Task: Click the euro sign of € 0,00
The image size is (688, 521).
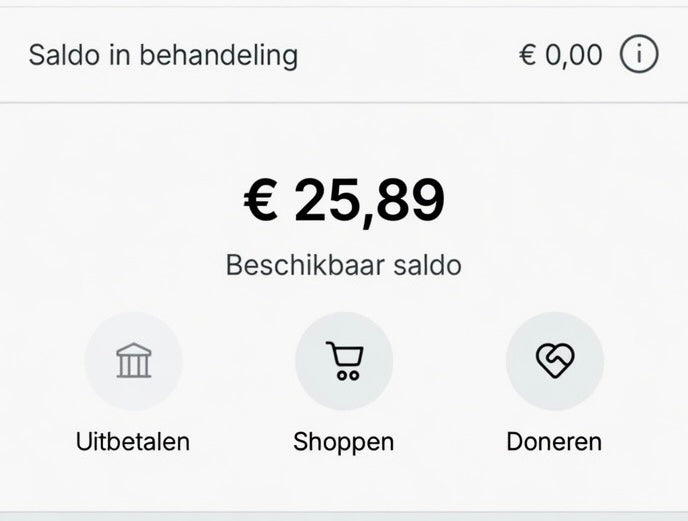Action: click(x=527, y=54)
